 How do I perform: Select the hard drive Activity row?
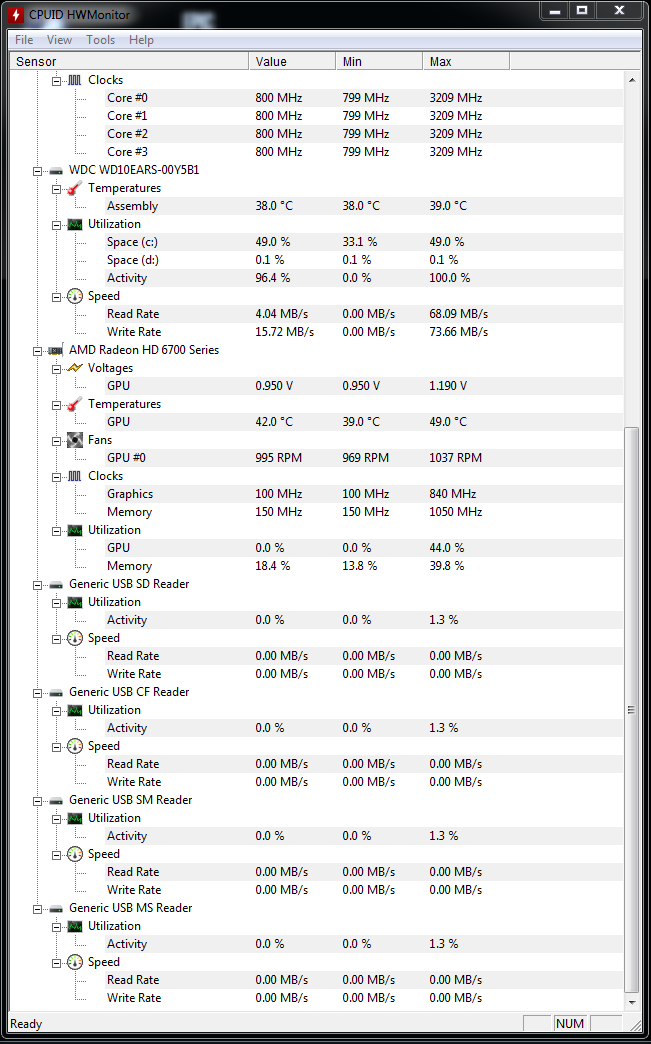(127, 278)
